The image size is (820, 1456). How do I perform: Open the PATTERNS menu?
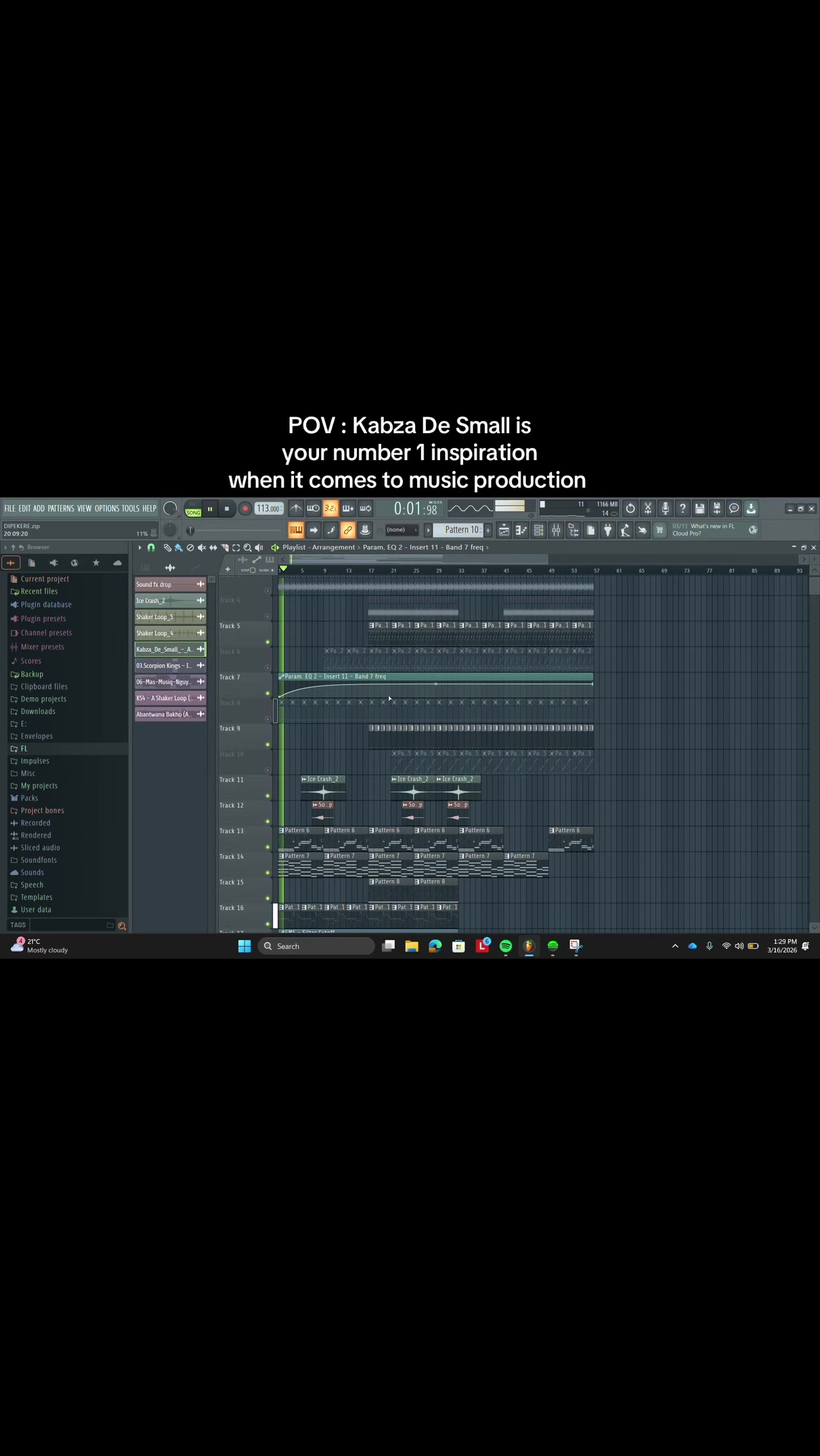click(61, 509)
